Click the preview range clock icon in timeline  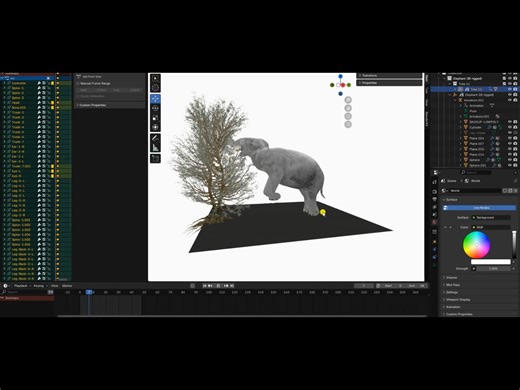pyautogui.click(x=378, y=286)
